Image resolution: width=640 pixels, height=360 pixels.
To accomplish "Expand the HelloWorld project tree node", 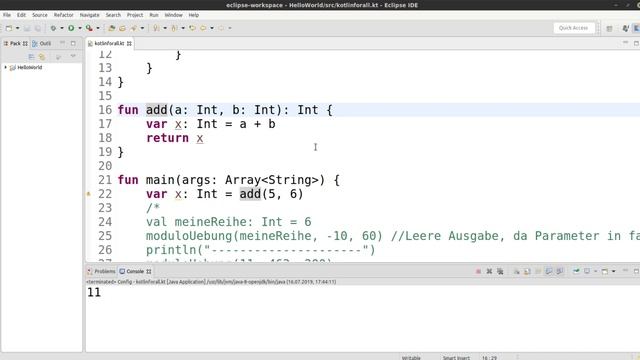I will pyautogui.click(x=6, y=67).
